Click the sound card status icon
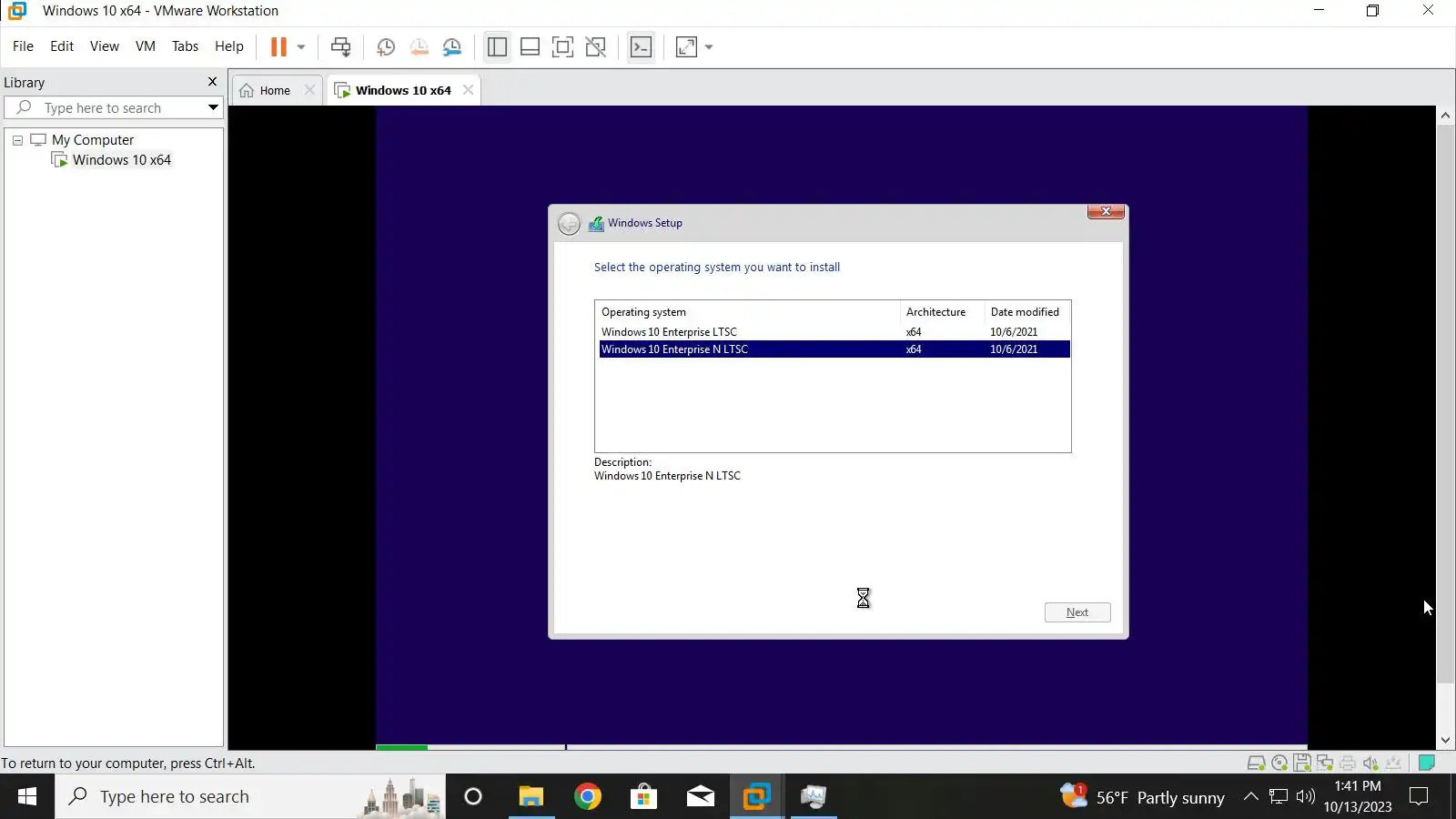 click(1370, 763)
